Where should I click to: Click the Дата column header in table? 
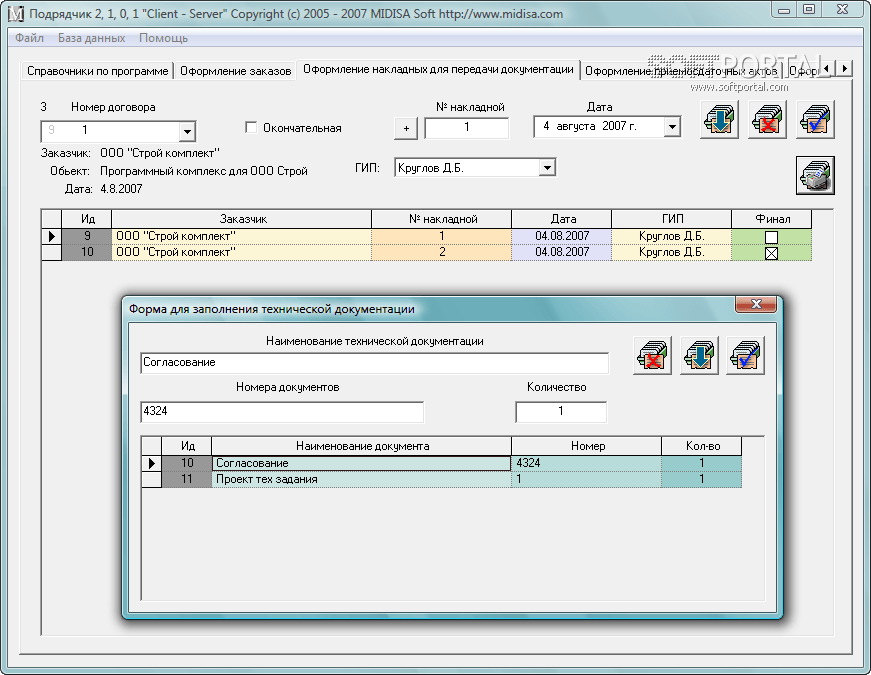click(562, 219)
